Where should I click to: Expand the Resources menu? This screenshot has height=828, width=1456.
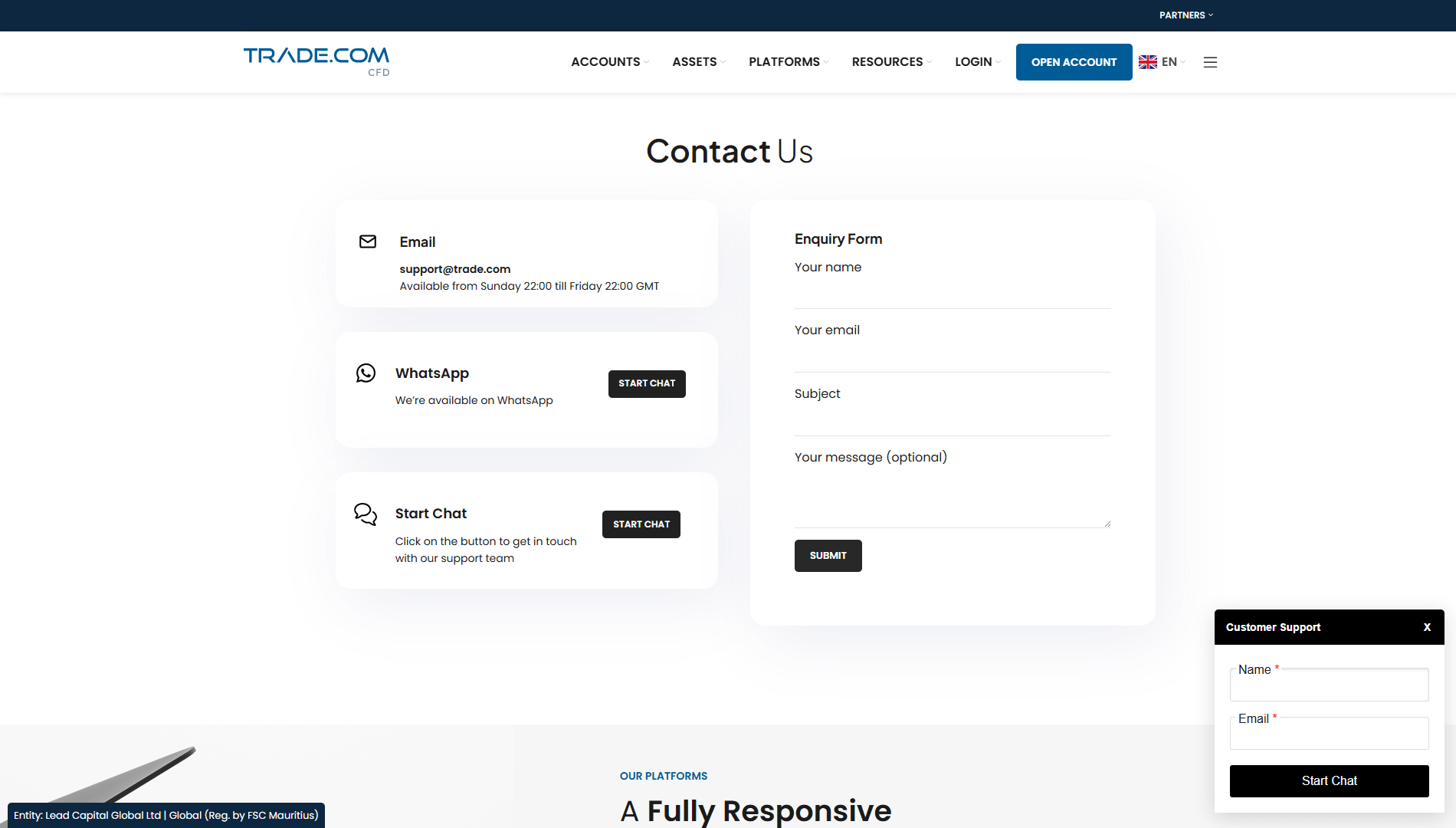tap(892, 62)
